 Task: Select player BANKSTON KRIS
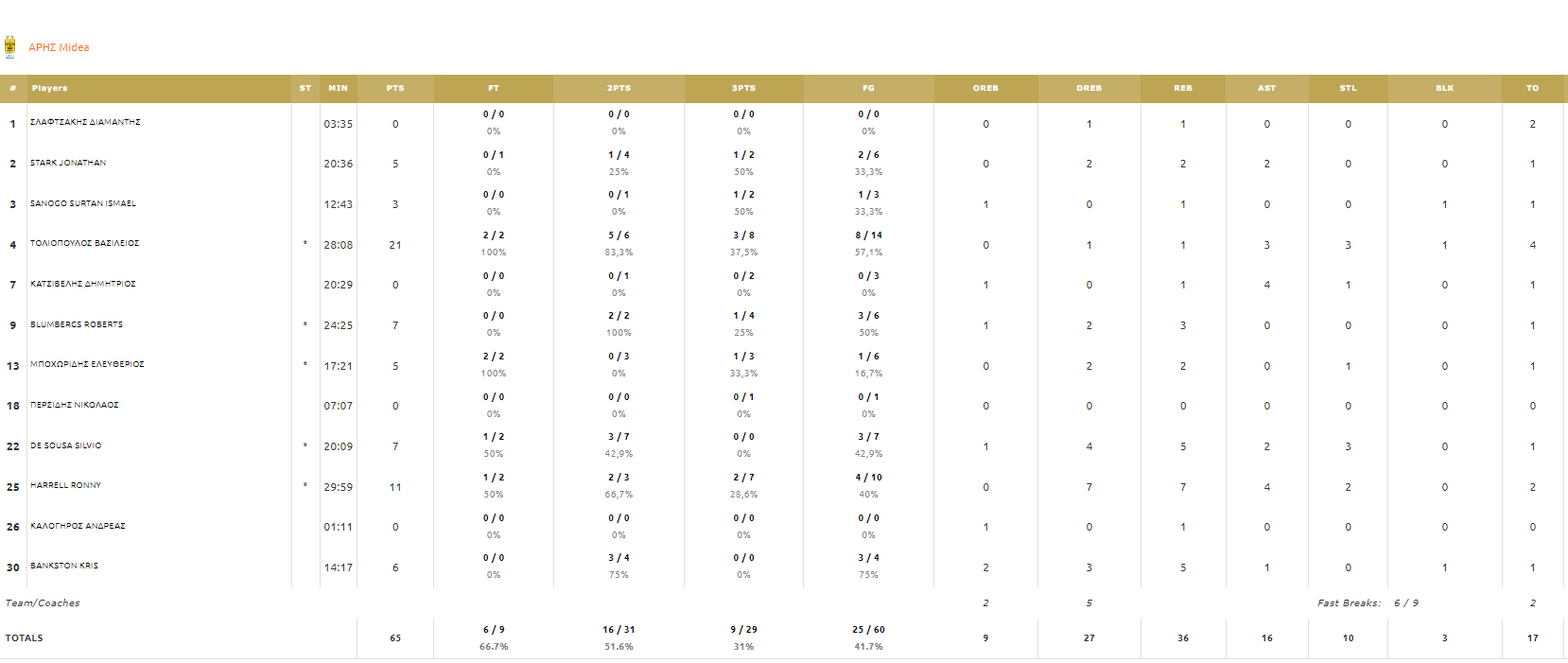[64, 566]
